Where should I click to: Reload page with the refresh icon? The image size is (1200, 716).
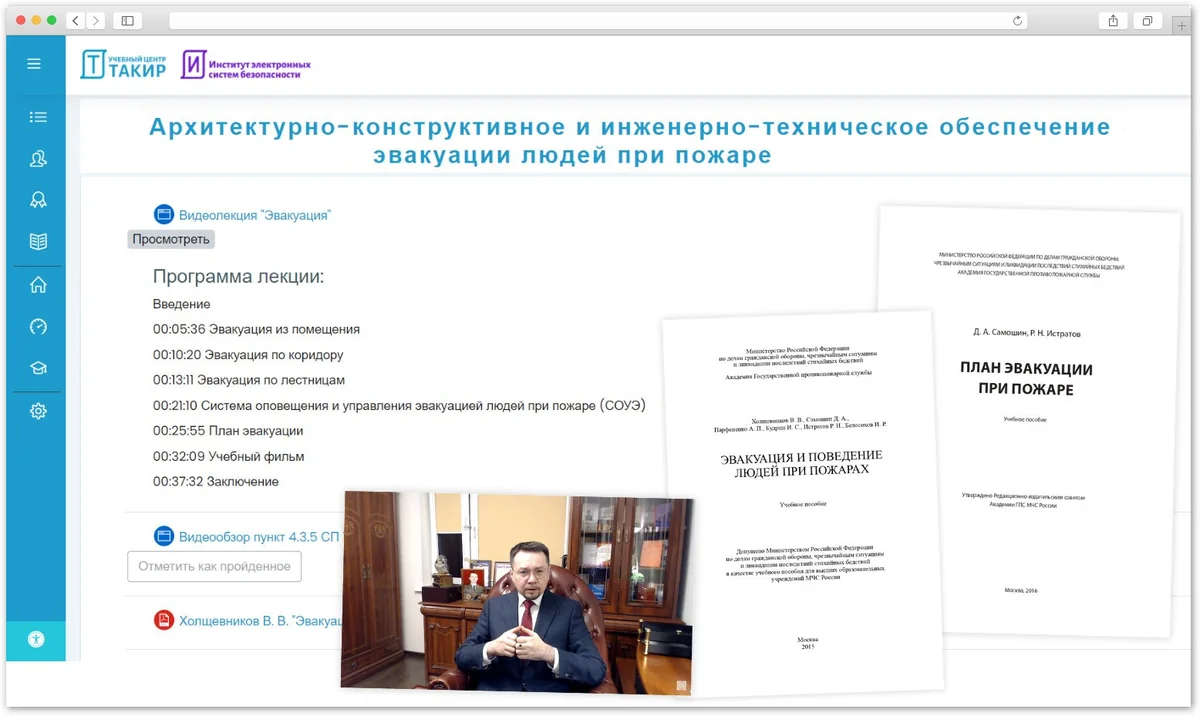1018,20
